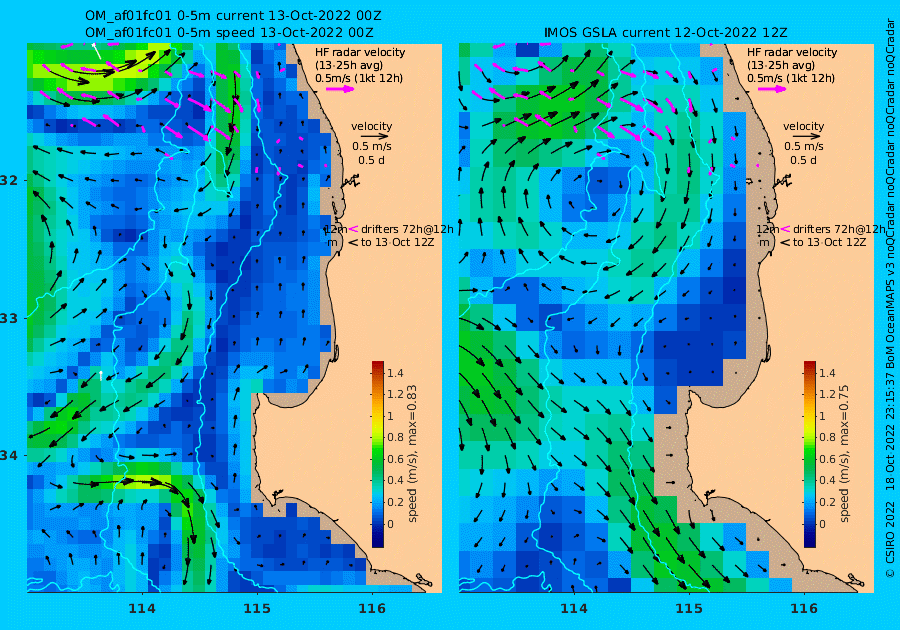Click the '1.4' tick on the OM_af01fc01 colorbar

(x=395, y=373)
